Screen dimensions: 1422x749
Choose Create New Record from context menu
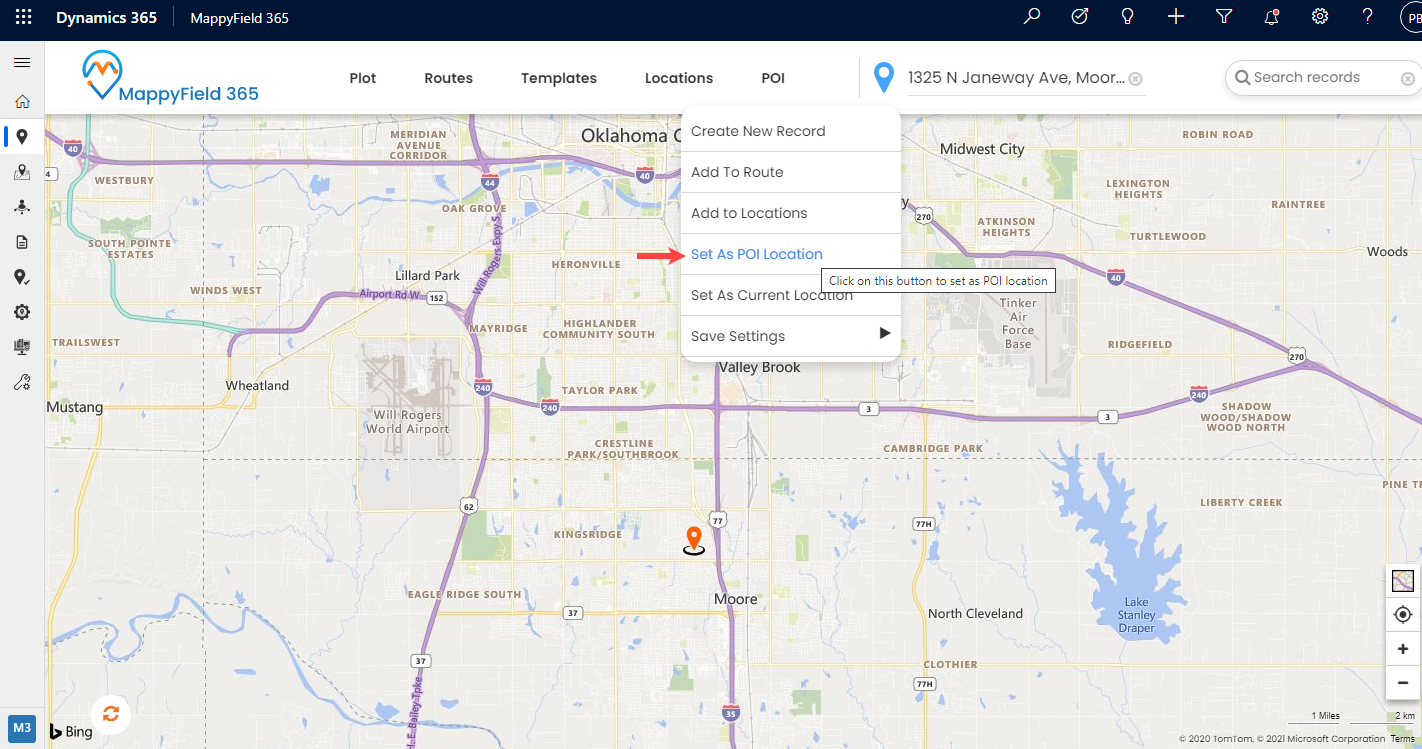point(790,131)
